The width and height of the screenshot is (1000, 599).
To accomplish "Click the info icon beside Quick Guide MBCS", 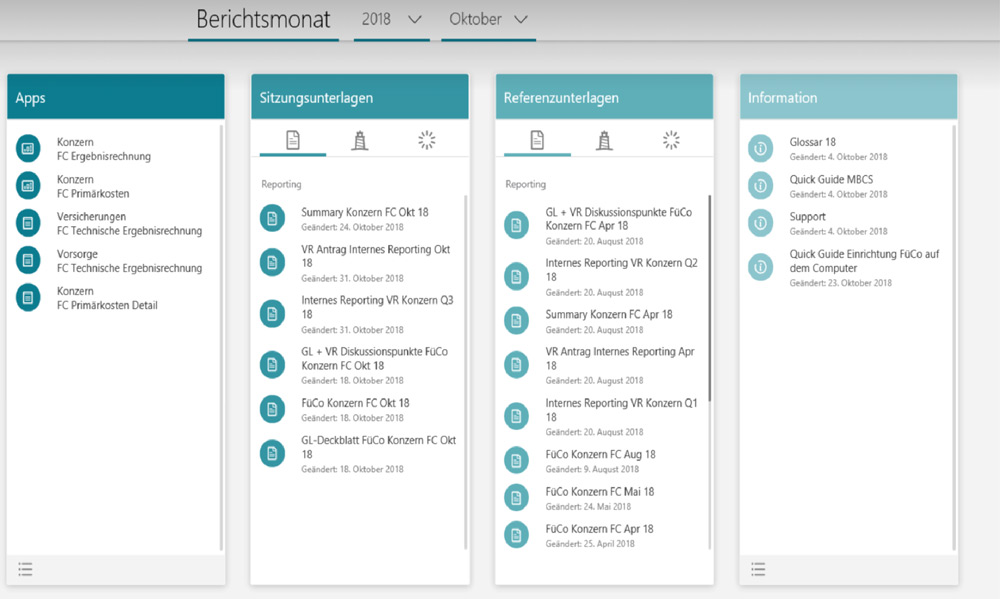I will (x=761, y=186).
